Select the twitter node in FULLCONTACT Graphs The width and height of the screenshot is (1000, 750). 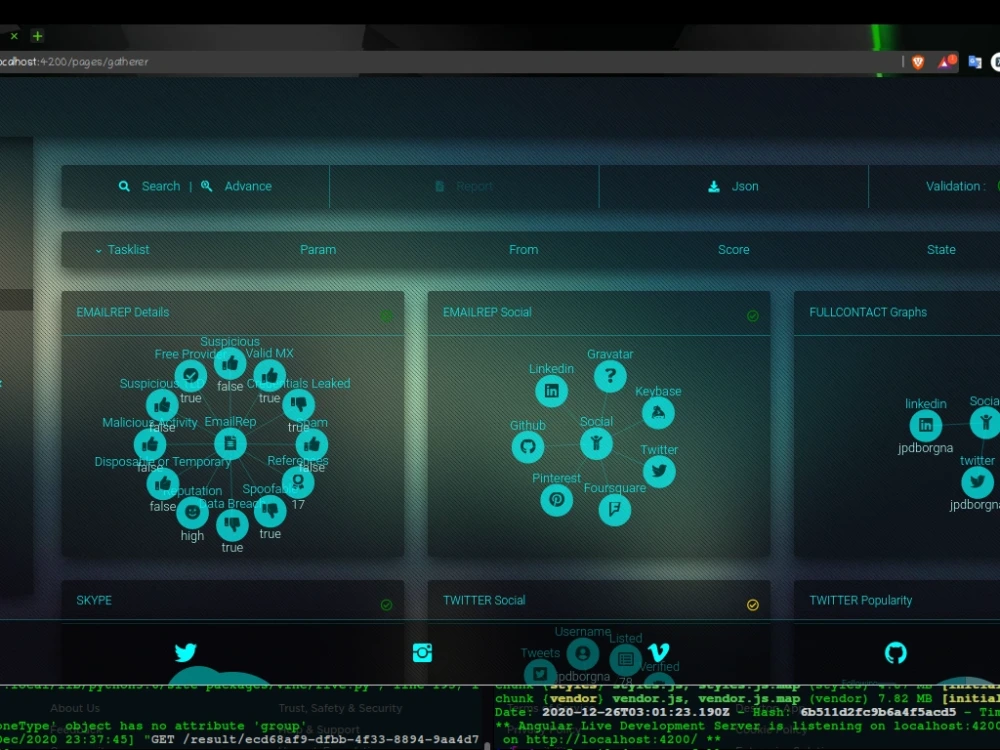[x=978, y=482]
